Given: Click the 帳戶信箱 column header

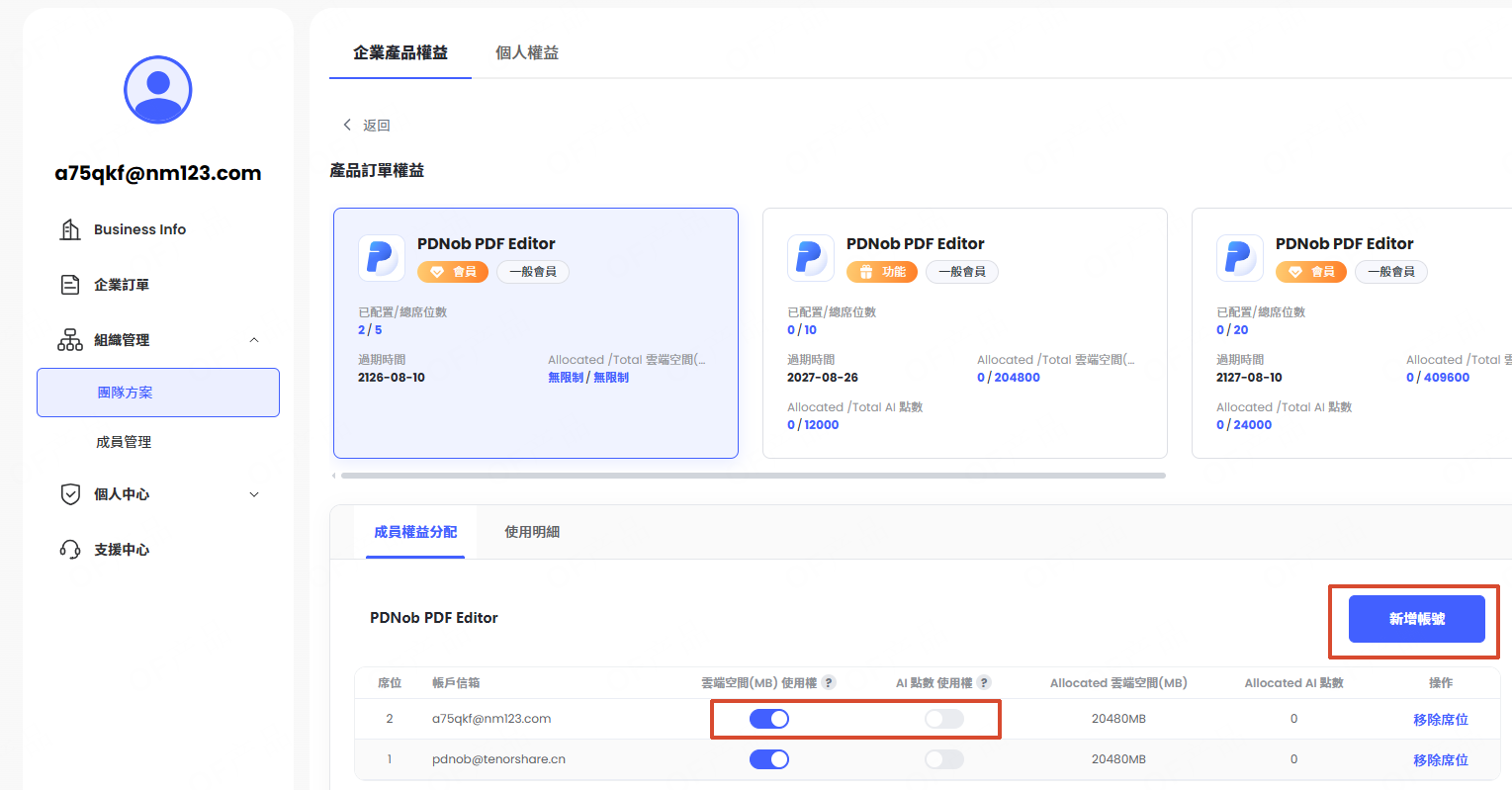Looking at the screenshot, I should click(x=456, y=683).
